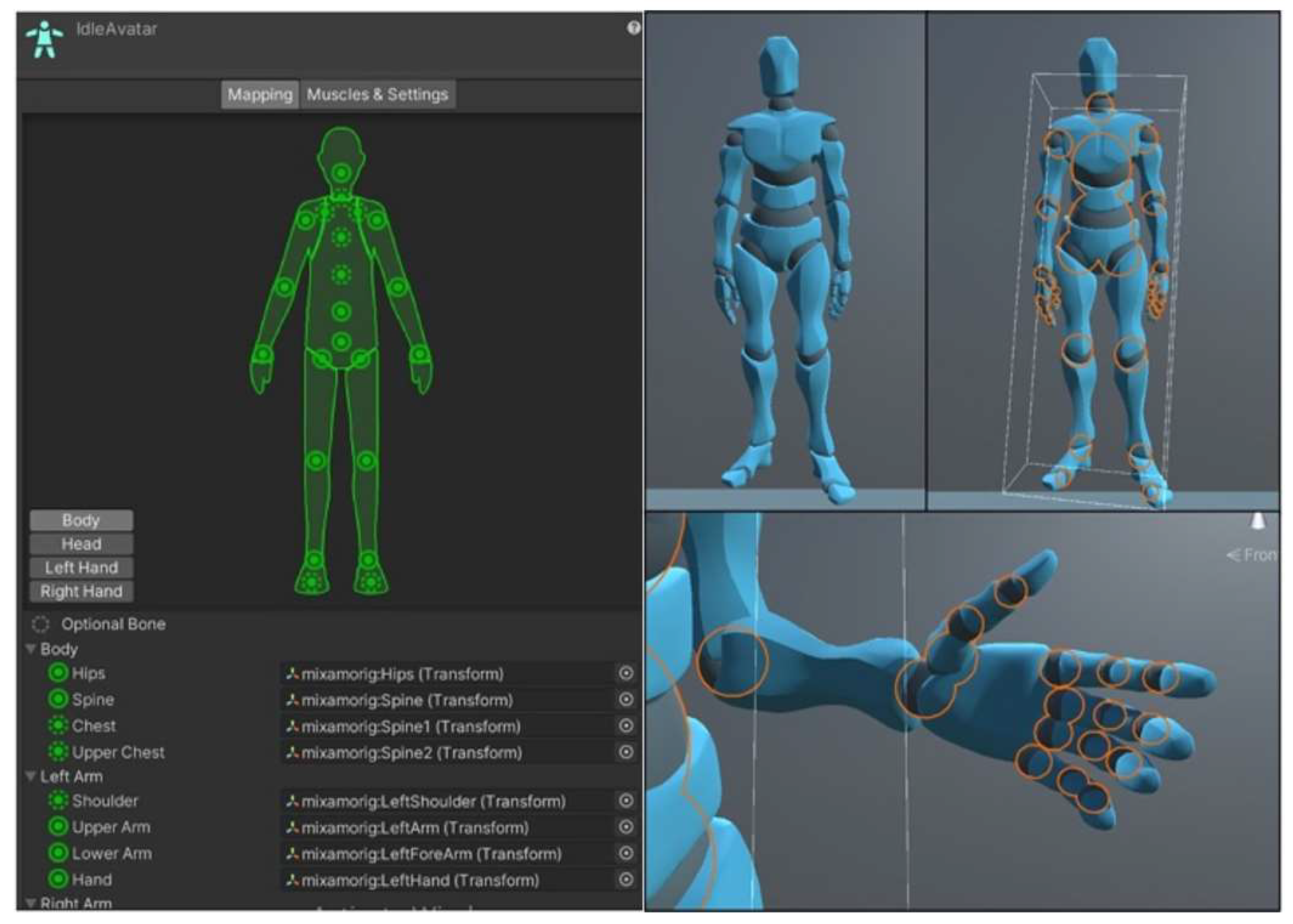Open object picker for LeftForeArm transform
Image resolution: width=1293 pixels, height=924 pixels.
(x=626, y=854)
